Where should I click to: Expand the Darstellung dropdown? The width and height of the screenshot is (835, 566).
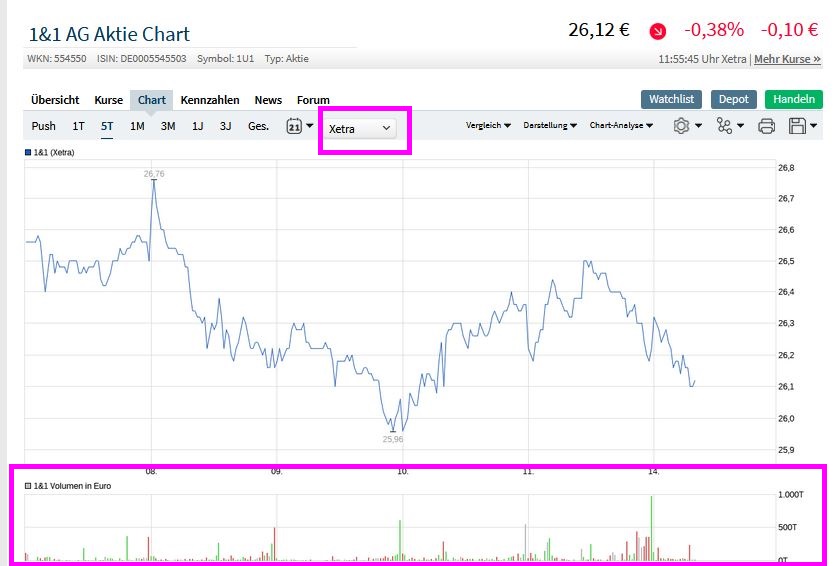coord(550,125)
